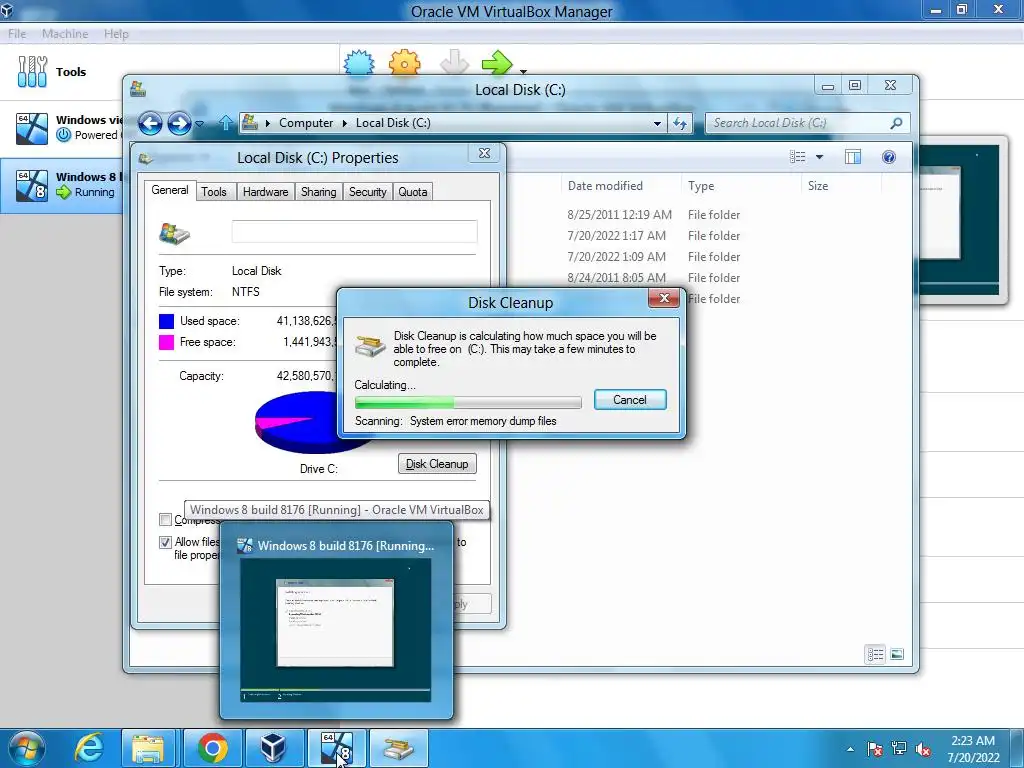Click the search magnifier icon
Image resolution: width=1024 pixels, height=768 pixels.
point(897,123)
